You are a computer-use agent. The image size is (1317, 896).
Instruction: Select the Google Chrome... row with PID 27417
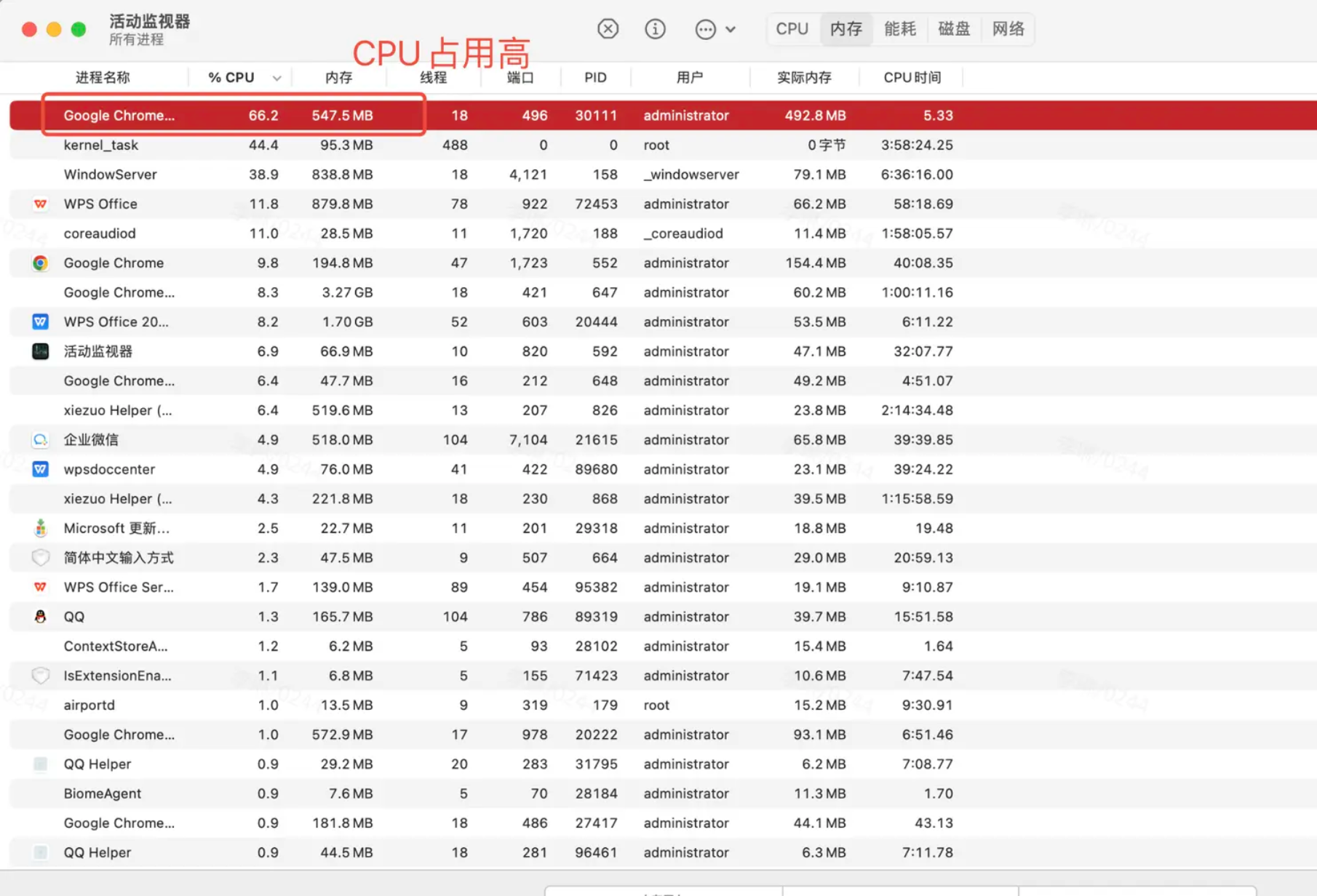(x=663, y=823)
